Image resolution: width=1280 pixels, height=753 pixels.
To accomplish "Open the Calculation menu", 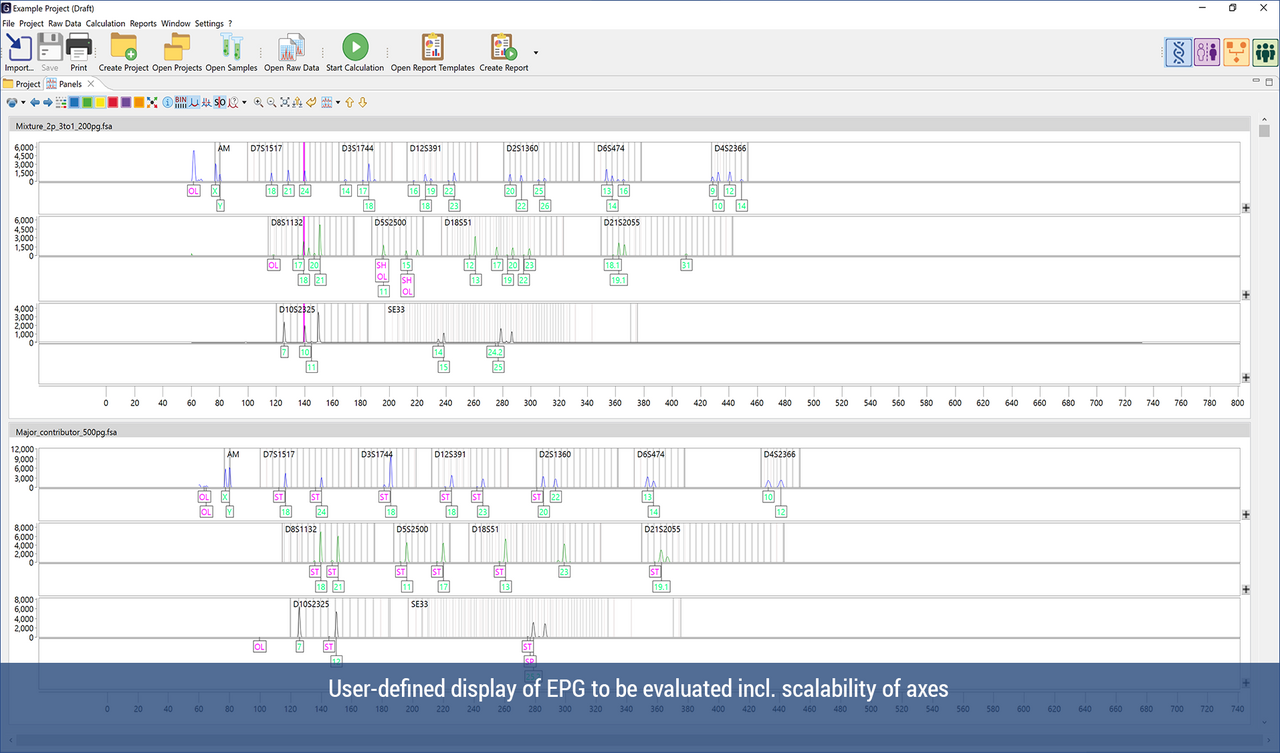I will coord(106,23).
